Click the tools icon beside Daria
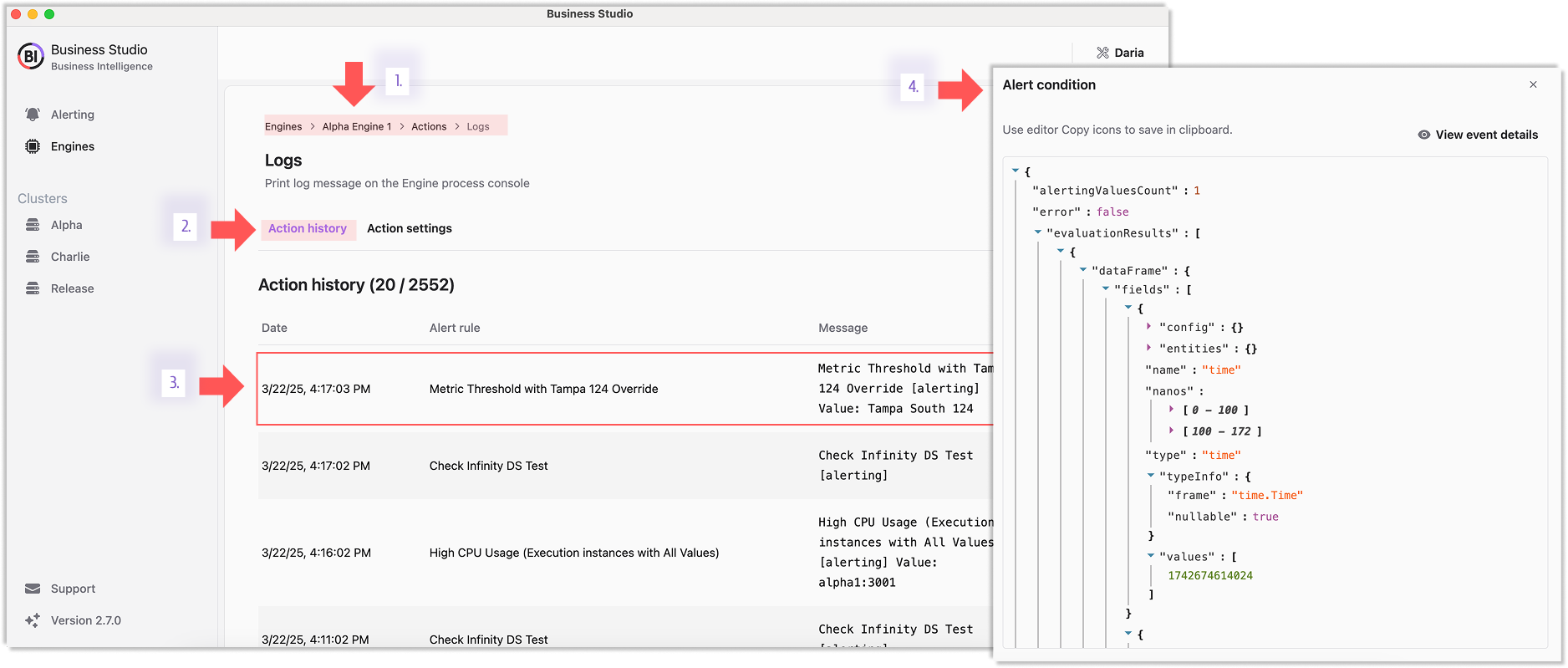Screen dimensions: 1568x668 click(1102, 53)
